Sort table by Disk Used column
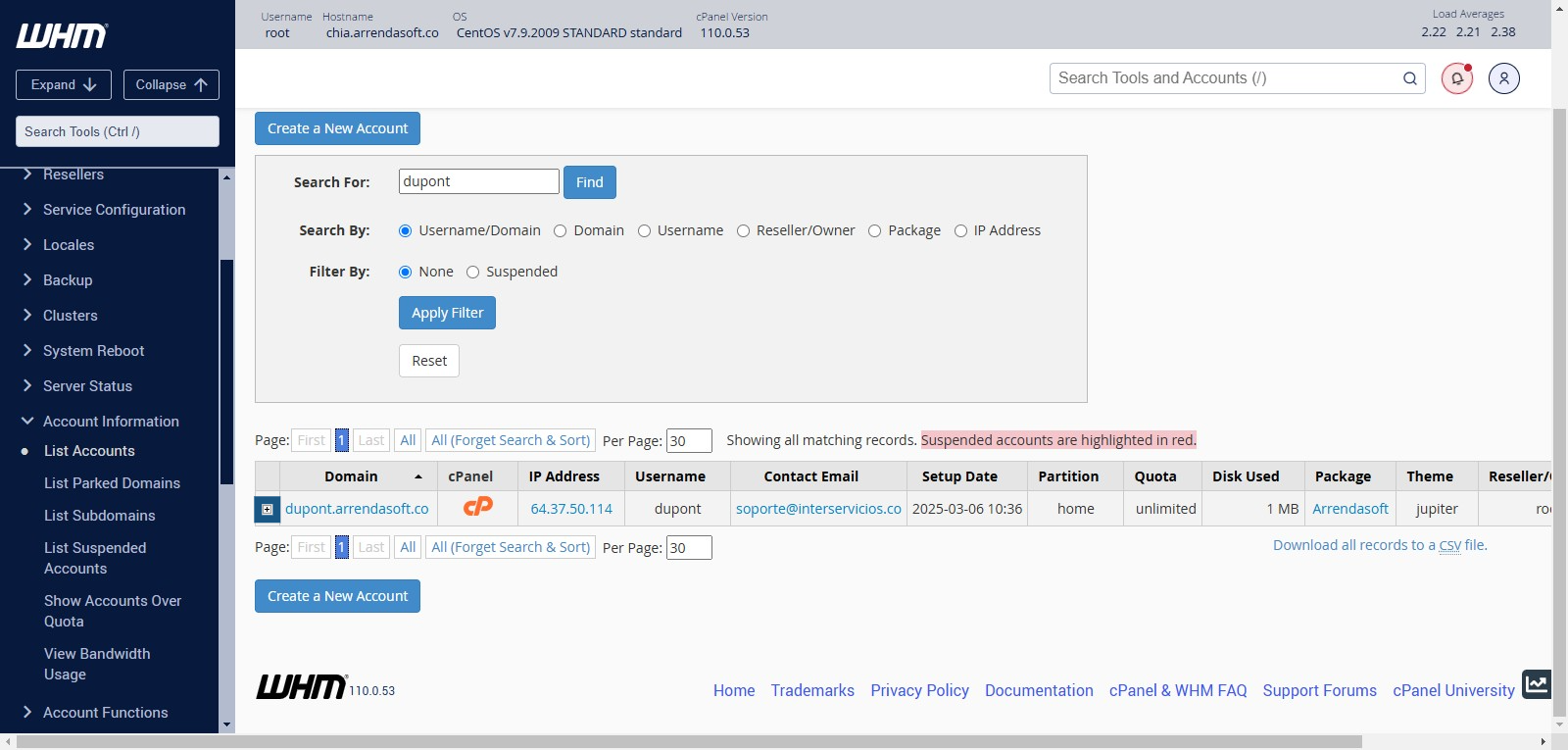This screenshot has height=750, width=1568. 1246,476
